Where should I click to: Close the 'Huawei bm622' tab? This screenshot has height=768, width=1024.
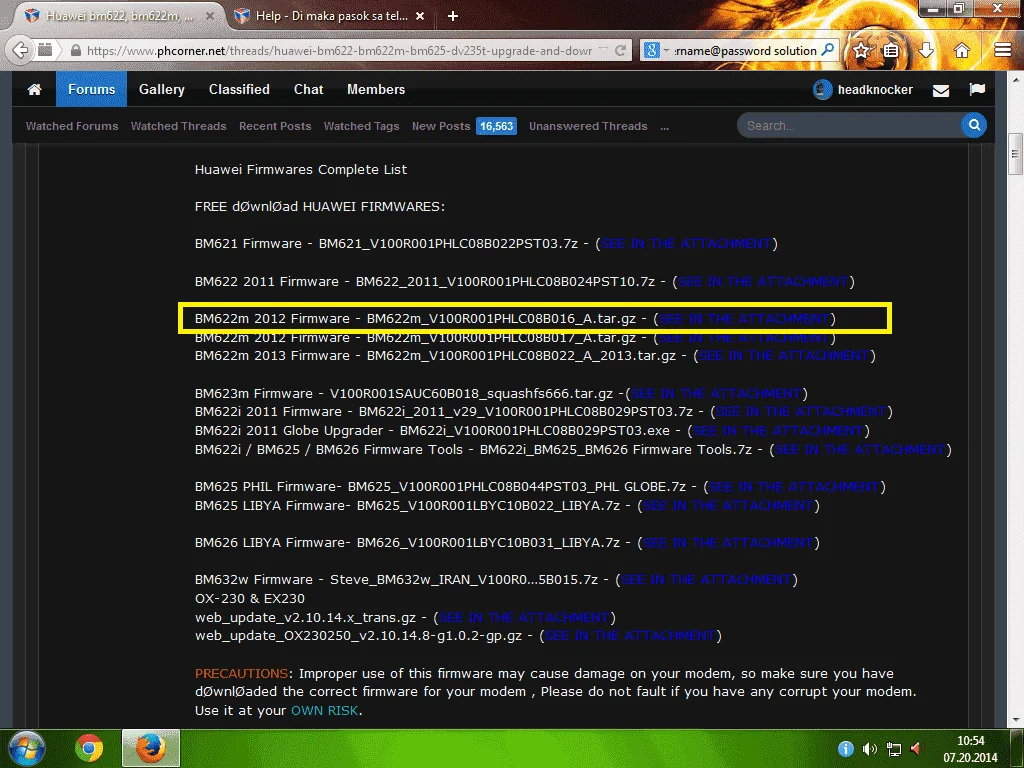click(x=210, y=16)
